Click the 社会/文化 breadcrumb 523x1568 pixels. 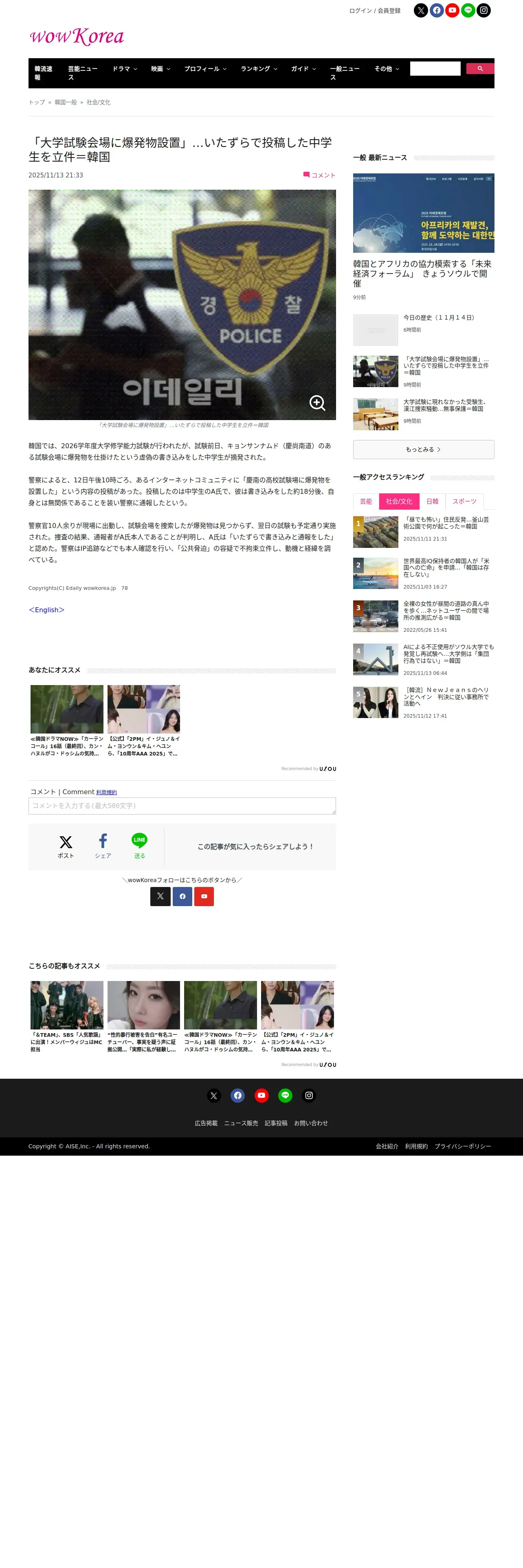[x=99, y=102]
